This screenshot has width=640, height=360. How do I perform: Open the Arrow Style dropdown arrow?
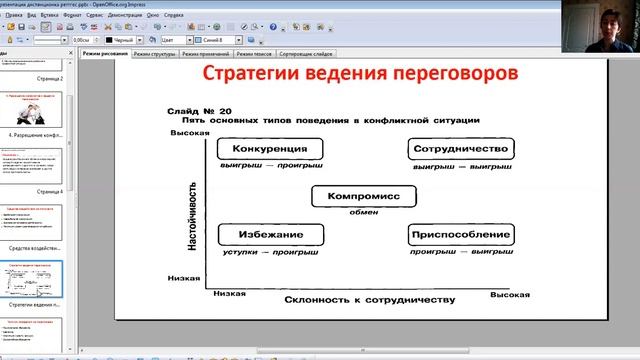(x=27, y=40)
